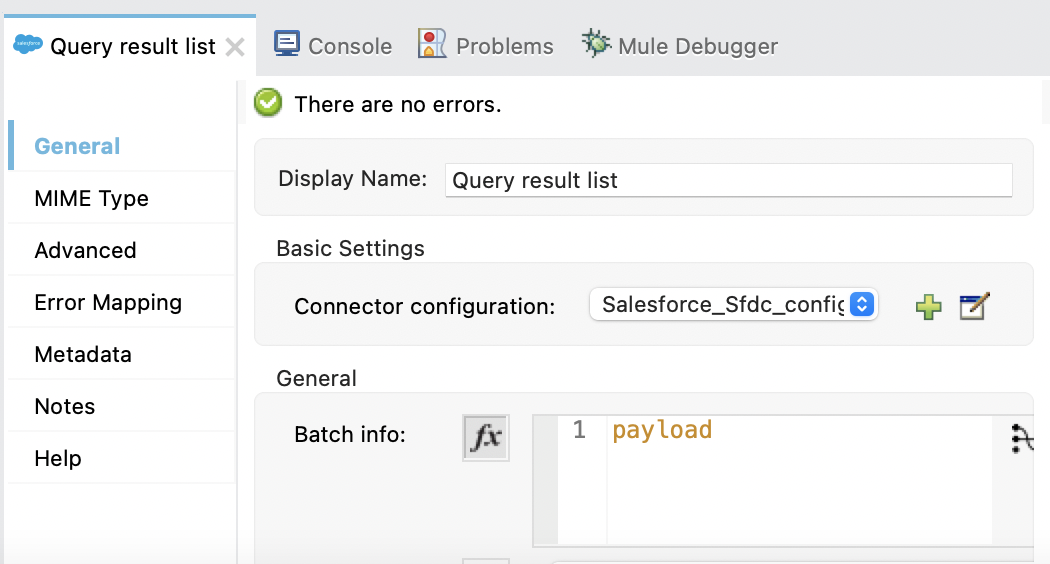Image resolution: width=1050 pixels, height=564 pixels.
Task: Open the Advanced settings section
Action: click(x=85, y=251)
